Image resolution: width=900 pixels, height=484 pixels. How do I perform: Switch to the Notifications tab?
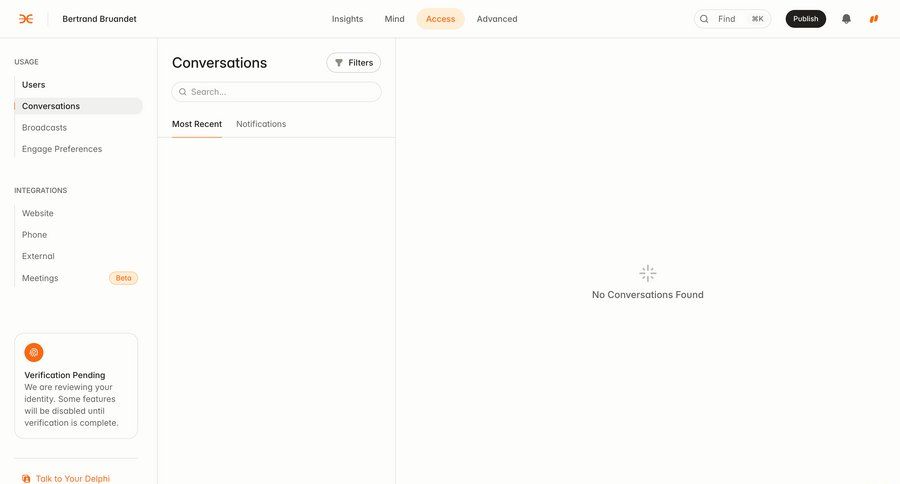tap(261, 124)
